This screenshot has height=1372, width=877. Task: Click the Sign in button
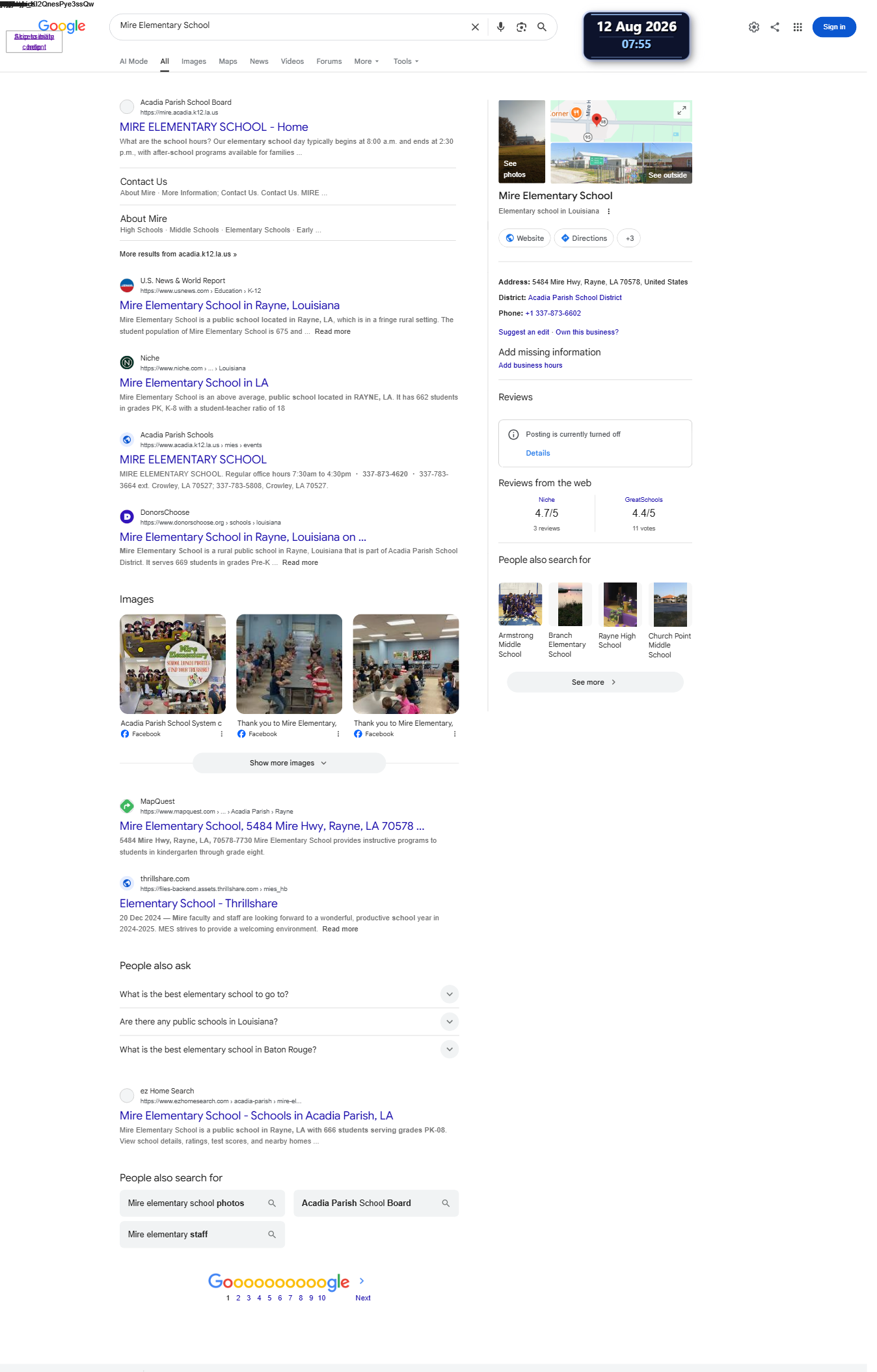(x=834, y=27)
